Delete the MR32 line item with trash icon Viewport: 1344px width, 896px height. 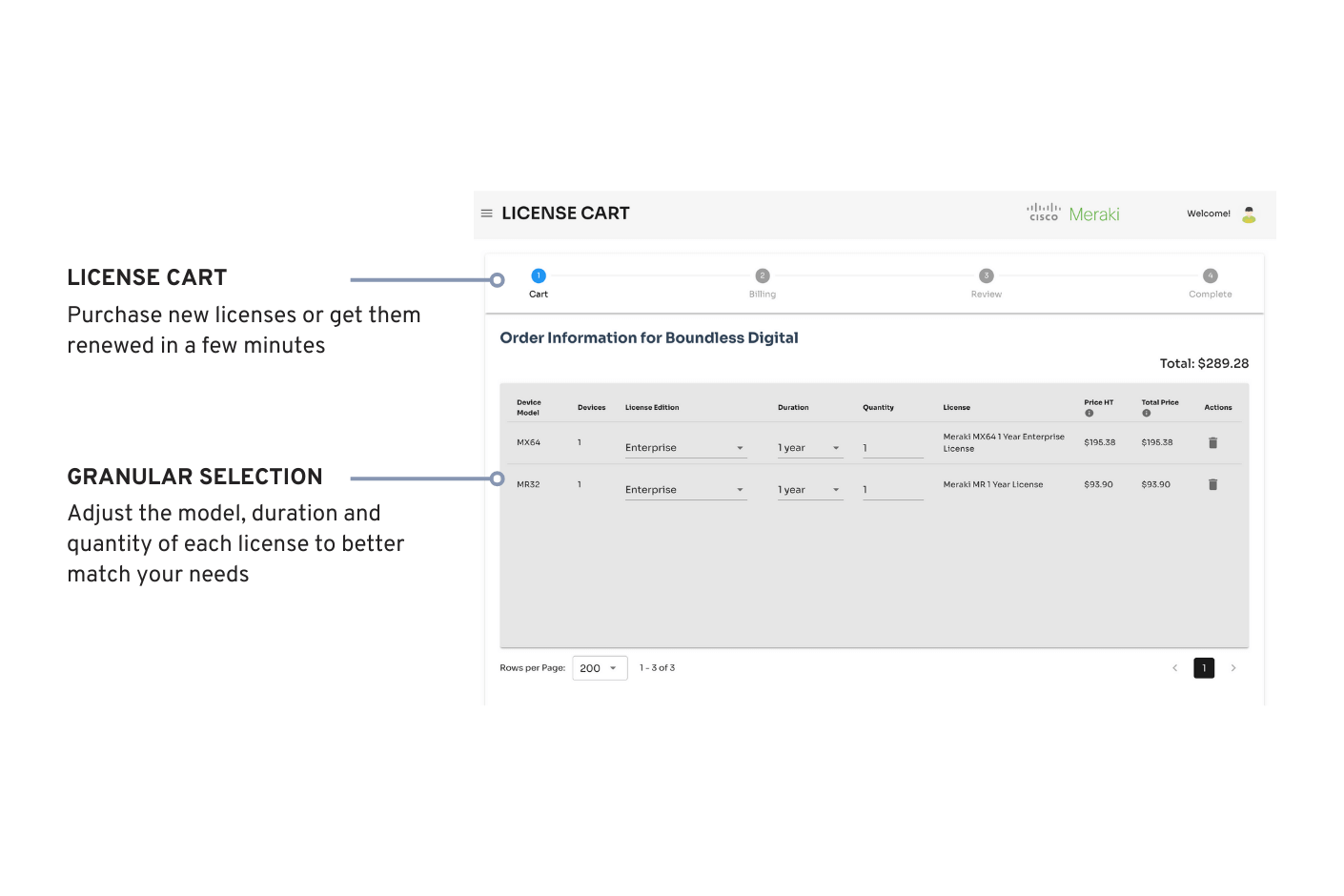click(x=1212, y=484)
